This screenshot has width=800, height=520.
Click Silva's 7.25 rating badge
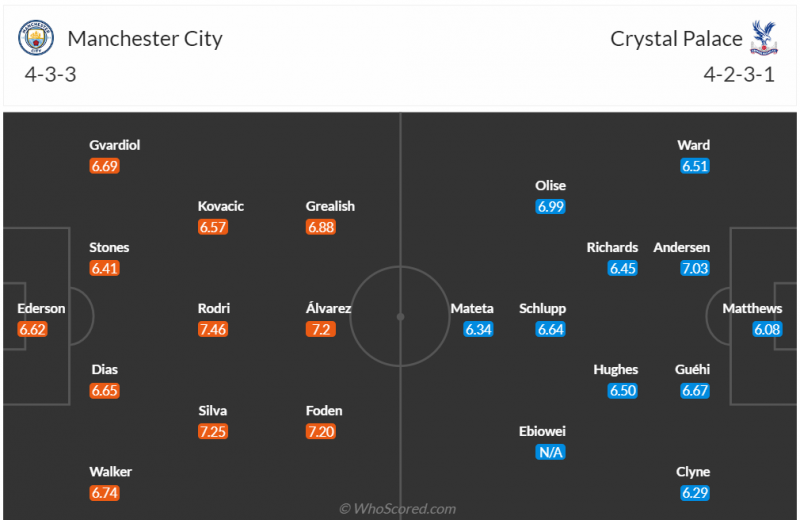coord(213,431)
